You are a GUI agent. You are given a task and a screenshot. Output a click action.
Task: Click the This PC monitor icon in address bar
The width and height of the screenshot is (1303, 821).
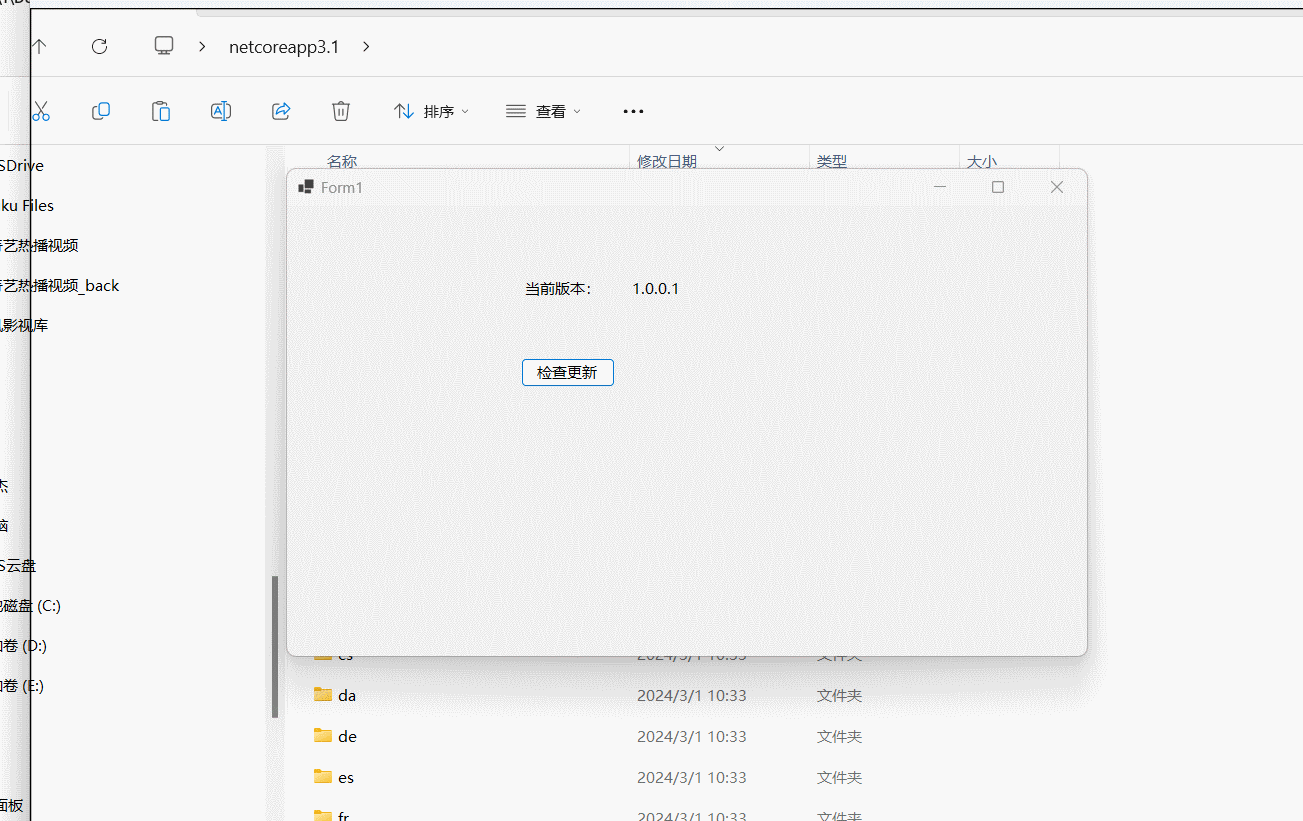point(164,46)
